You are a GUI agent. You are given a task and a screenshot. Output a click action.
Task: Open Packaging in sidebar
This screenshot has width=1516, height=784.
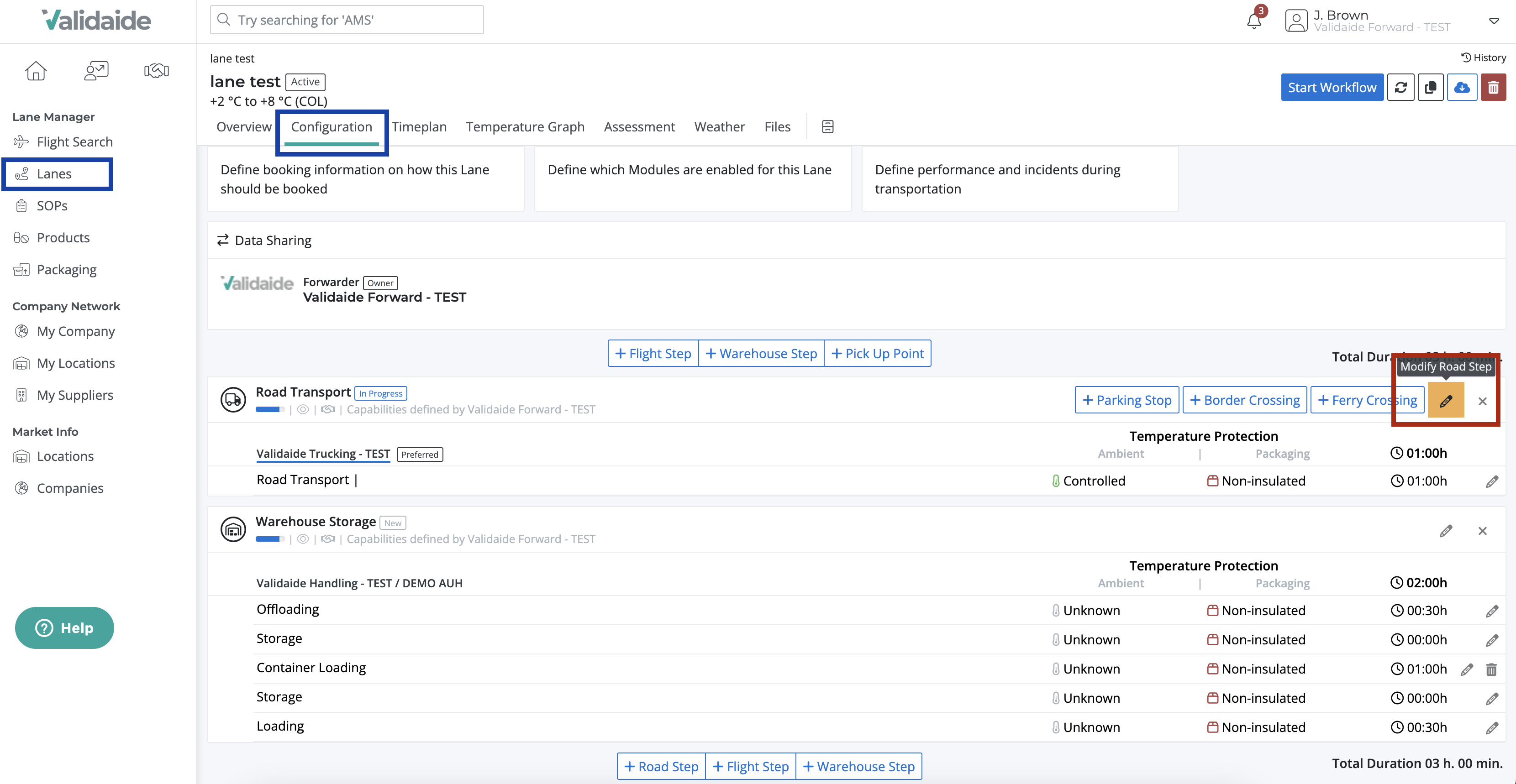click(x=55, y=270)
